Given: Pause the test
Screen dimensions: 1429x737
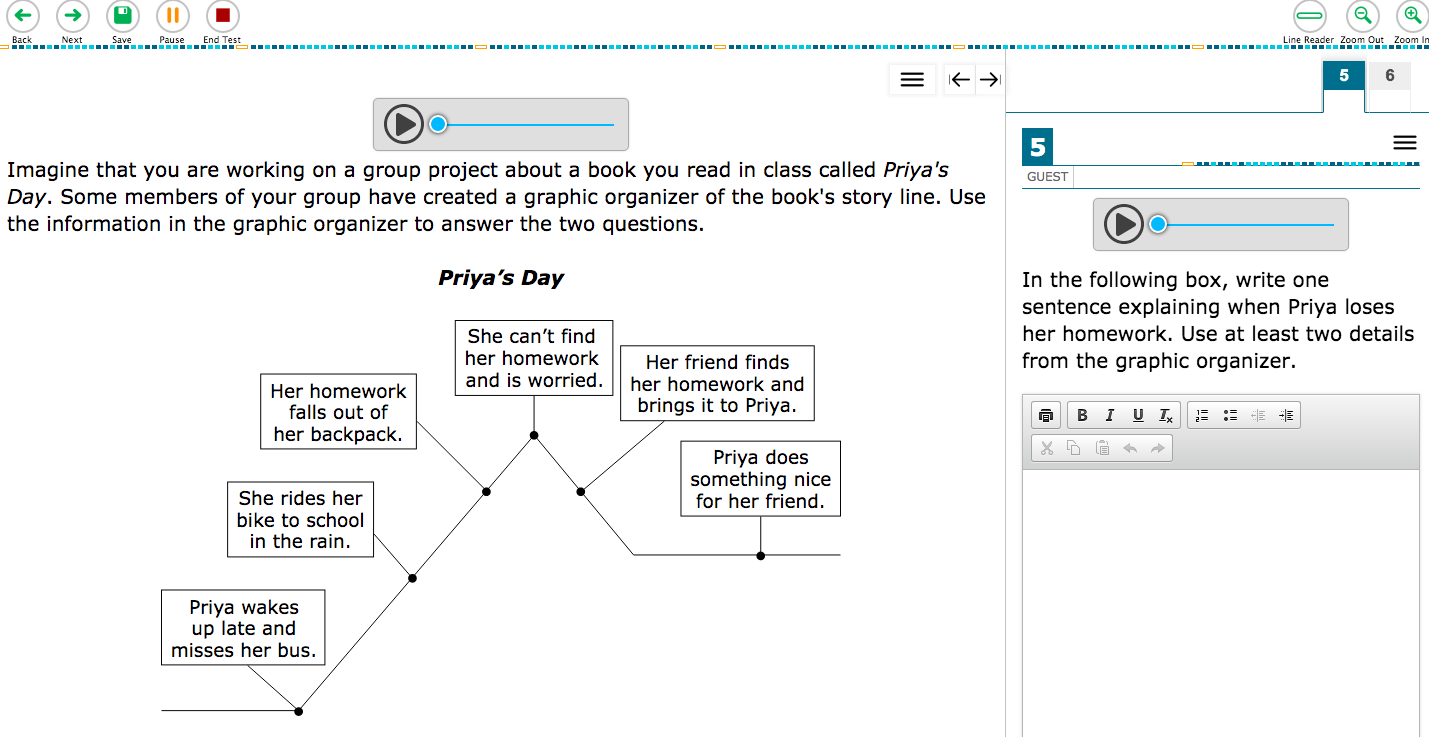Looking at the screenshot, I should tap(172, 16).
